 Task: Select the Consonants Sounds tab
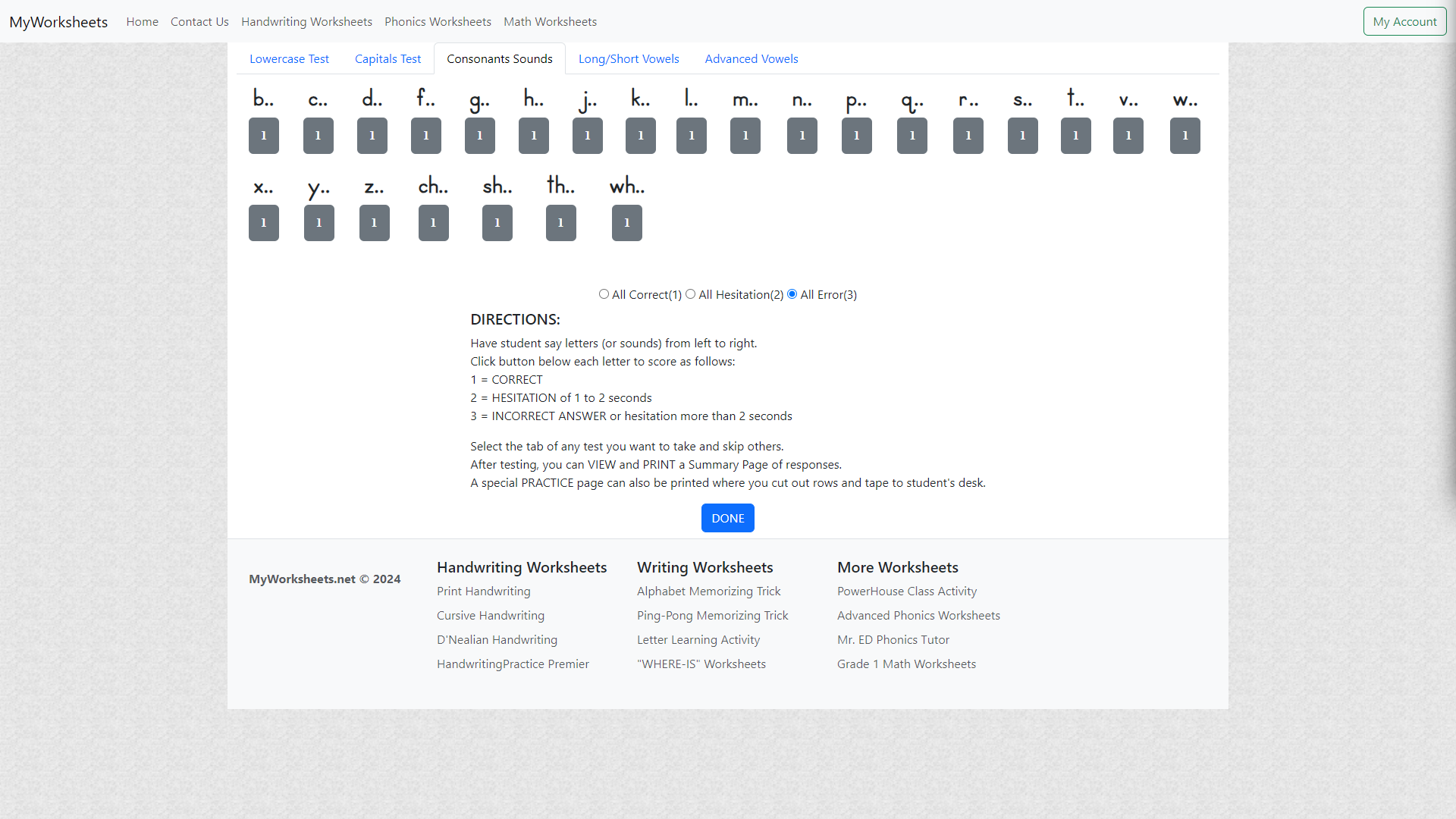point(500,59)
